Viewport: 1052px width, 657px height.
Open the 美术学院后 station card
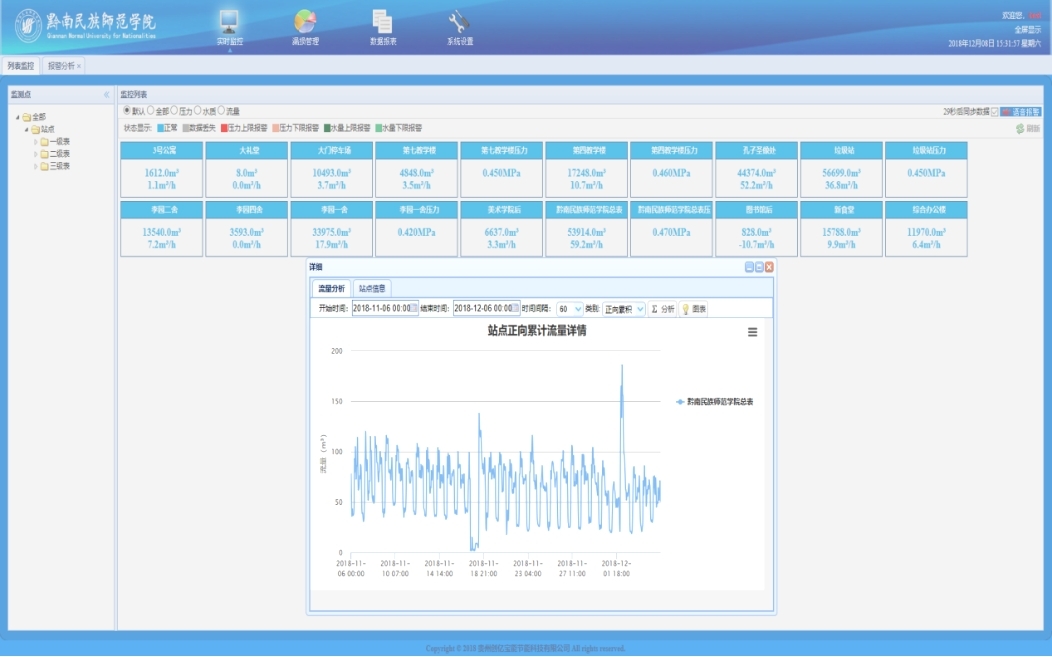(x=501, y=228)
